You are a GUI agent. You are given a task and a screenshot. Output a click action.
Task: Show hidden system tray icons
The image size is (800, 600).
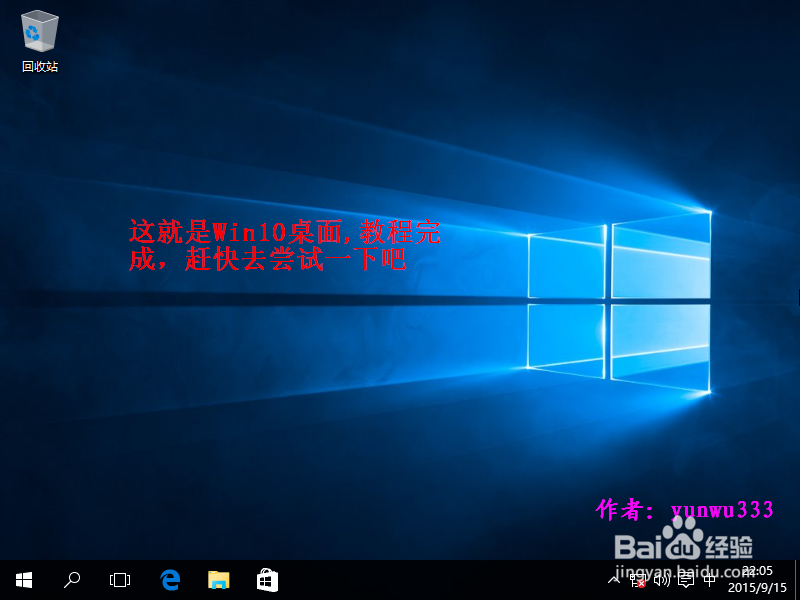[x=614, y=580]
